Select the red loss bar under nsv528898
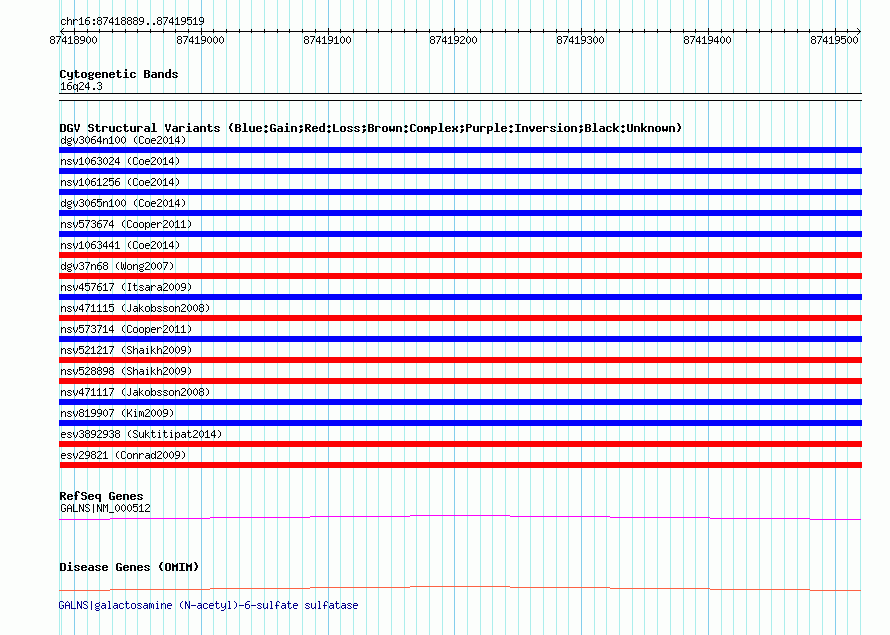 click(460, 381)
